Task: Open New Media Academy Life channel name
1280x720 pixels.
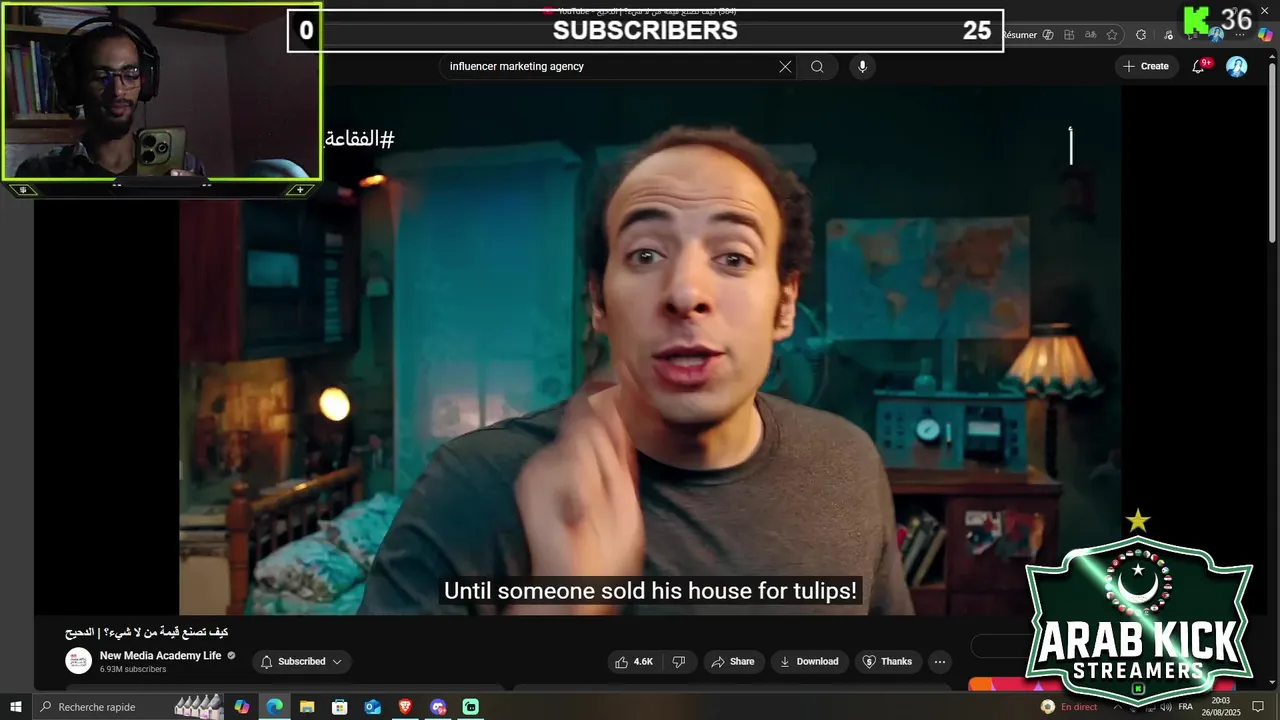Action: click(161, 656)
